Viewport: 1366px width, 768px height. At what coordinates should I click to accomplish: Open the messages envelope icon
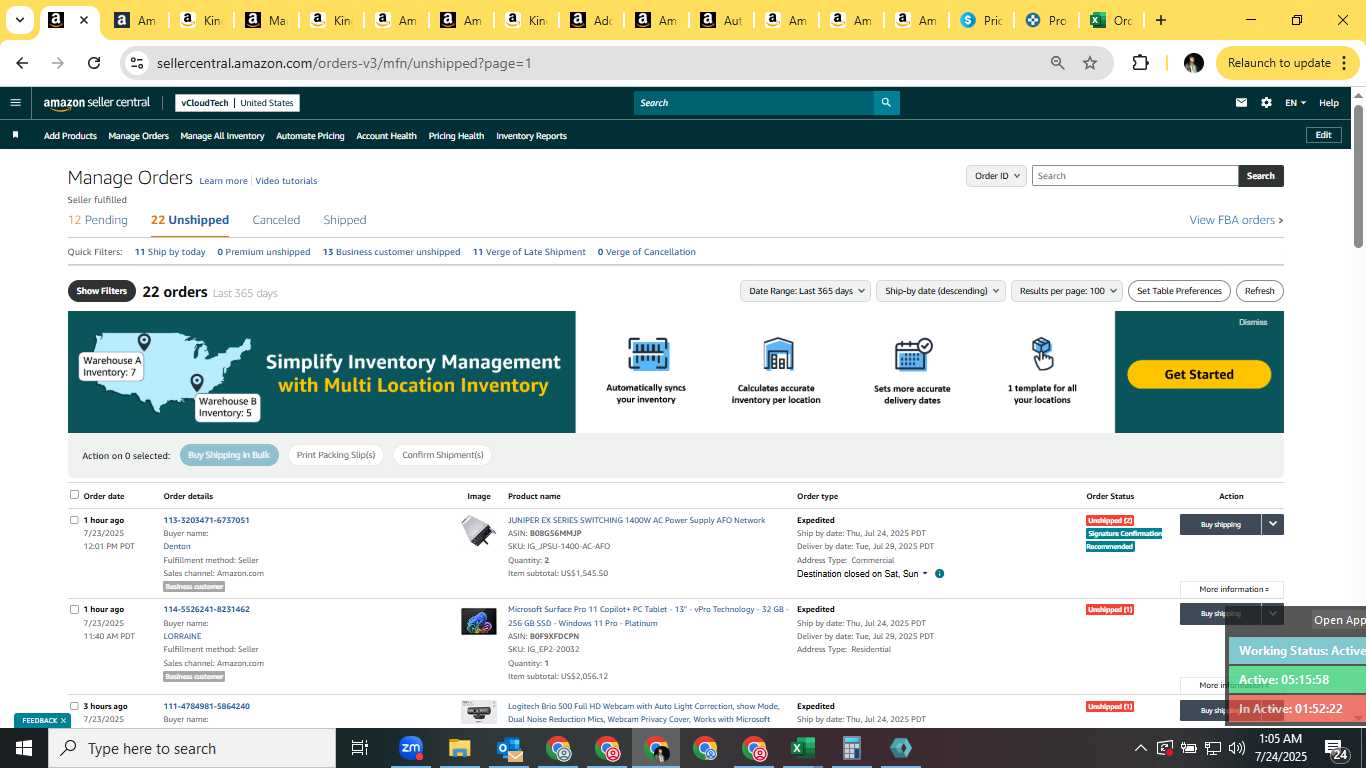click(1241, 102)
